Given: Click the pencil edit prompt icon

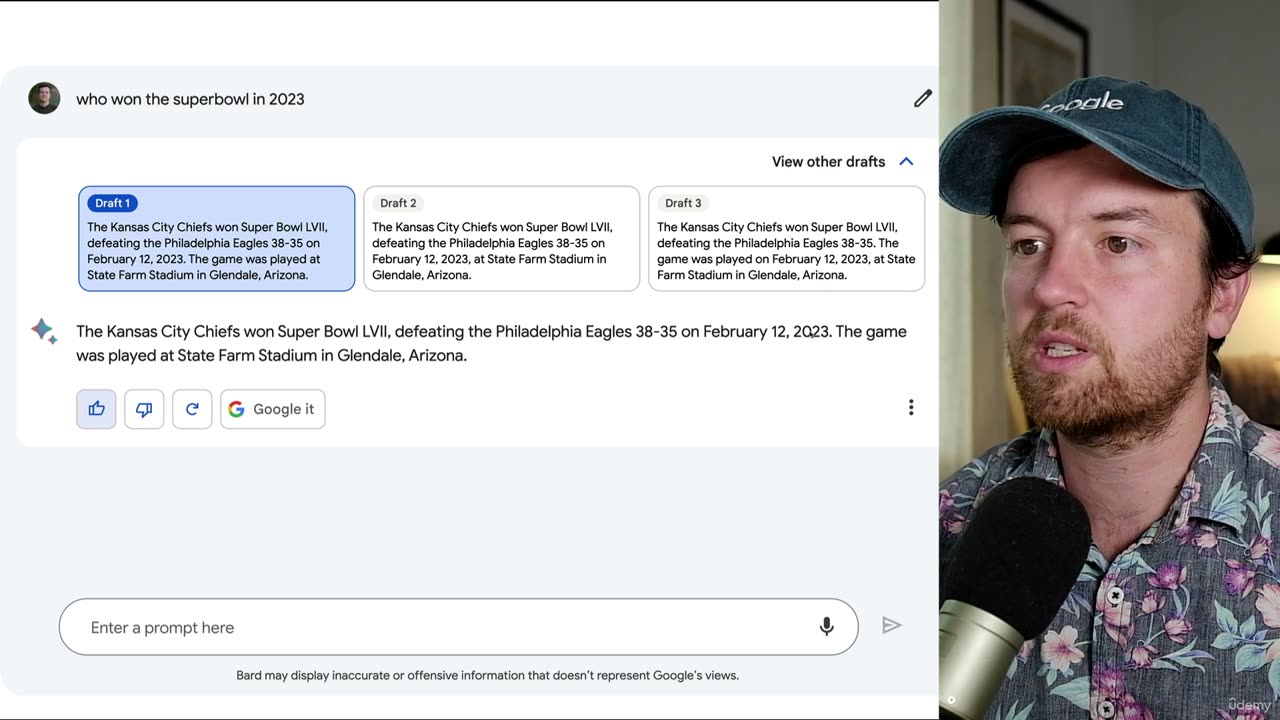Looking at the screenshot, I should pos(922,98).
